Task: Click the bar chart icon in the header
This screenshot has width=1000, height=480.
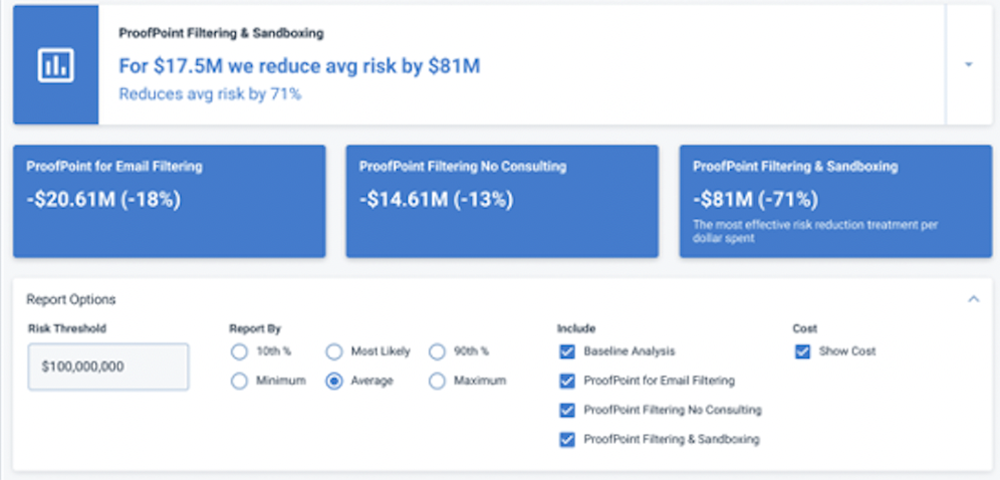Action: pos(55,65)
